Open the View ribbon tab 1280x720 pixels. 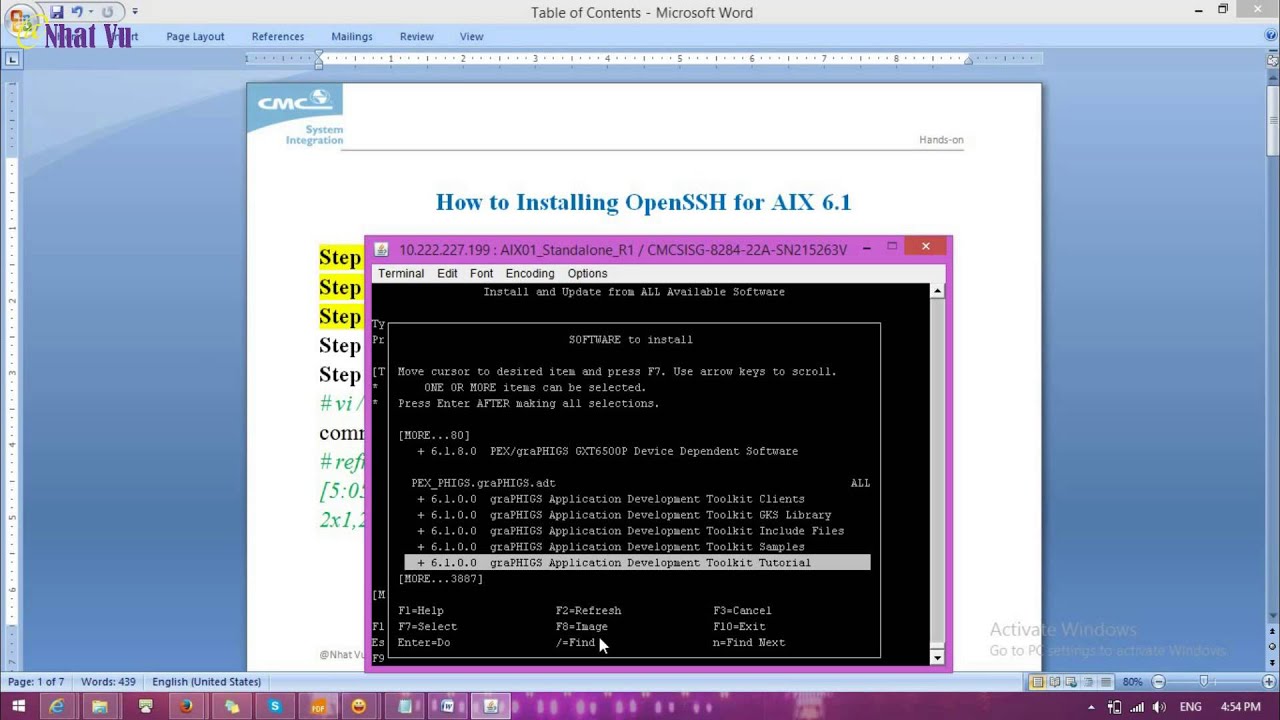(x=472, y=36)
